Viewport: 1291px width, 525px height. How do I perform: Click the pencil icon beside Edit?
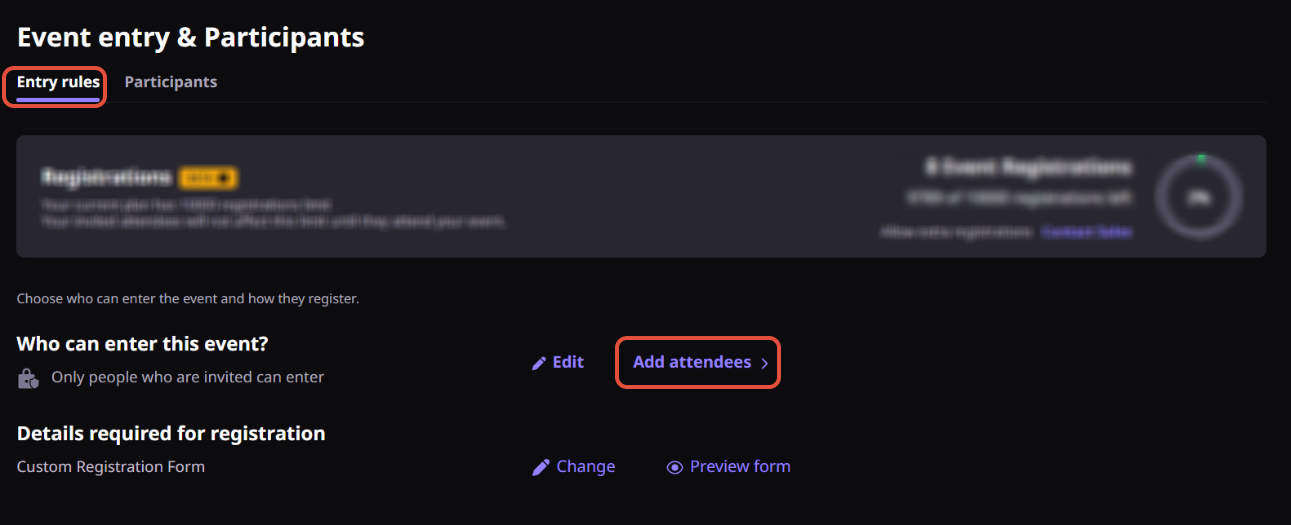click(539, 363)
